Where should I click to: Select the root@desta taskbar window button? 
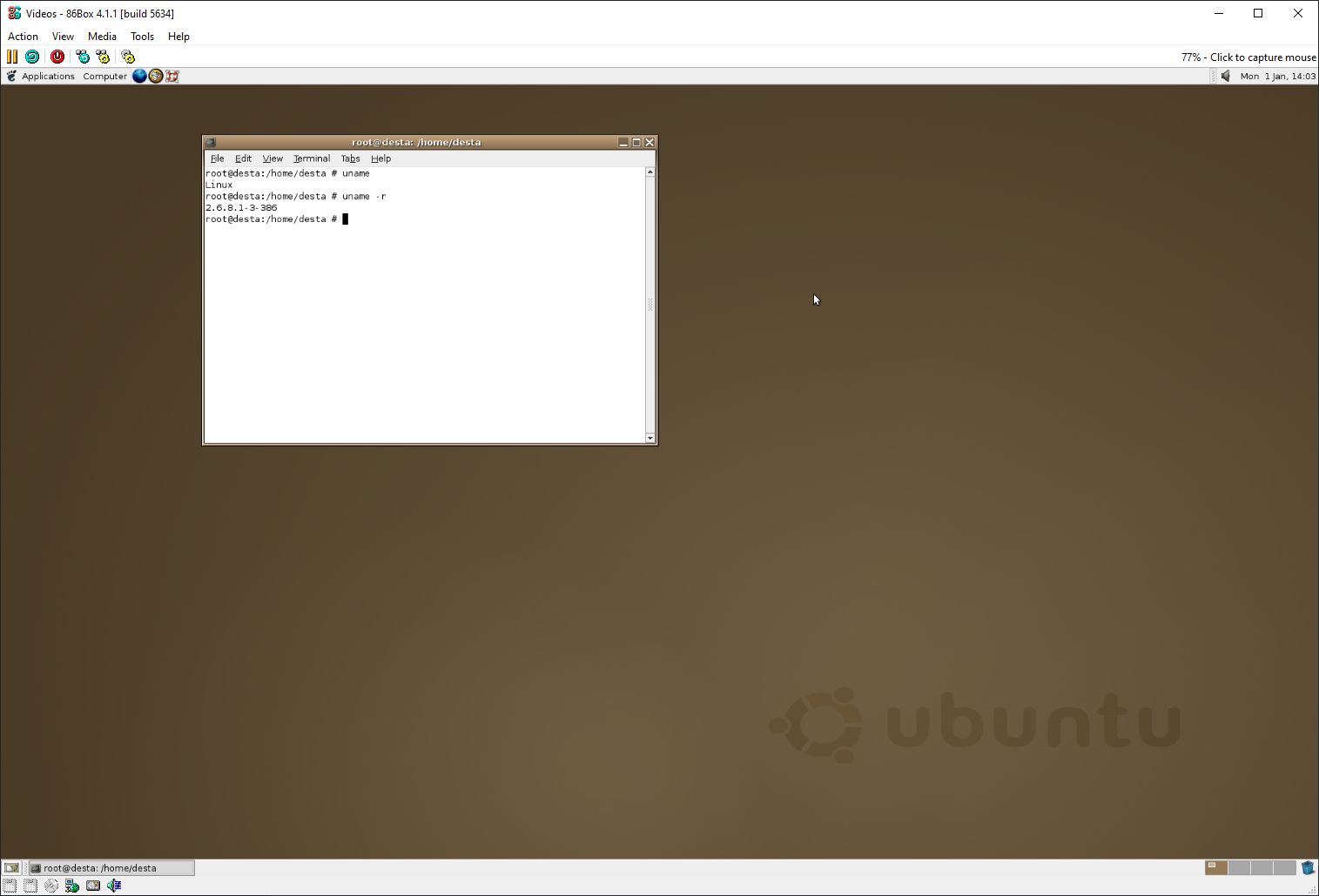[111, 868]
